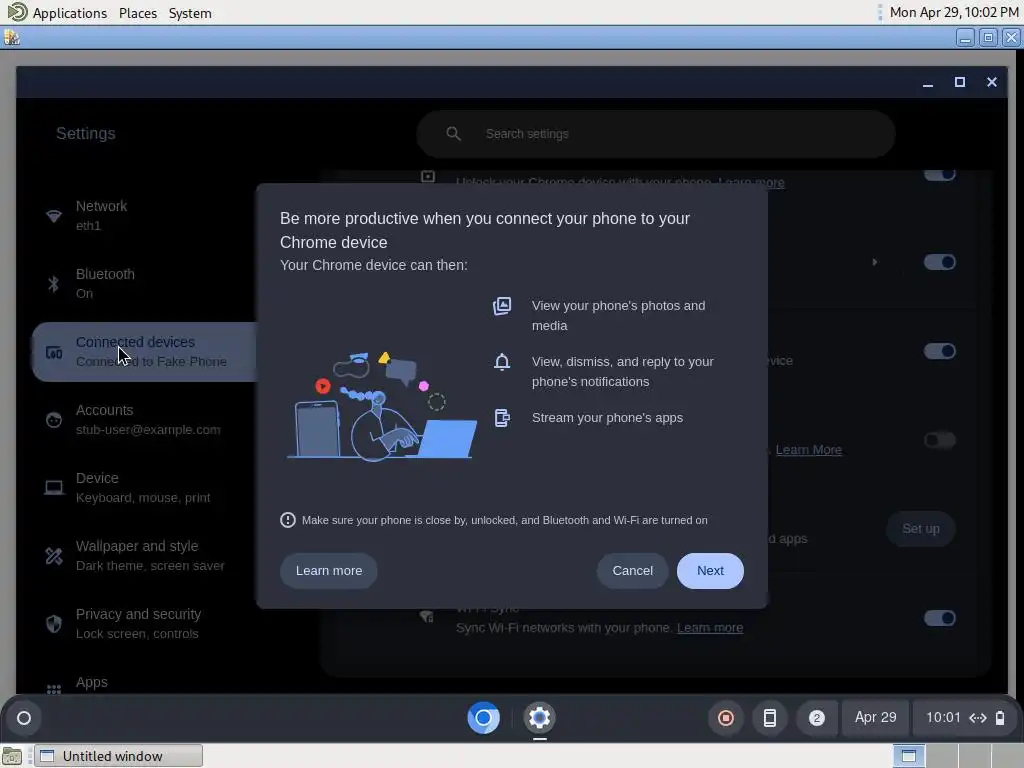Click the MATE logo icon

[x=17, y=12]
